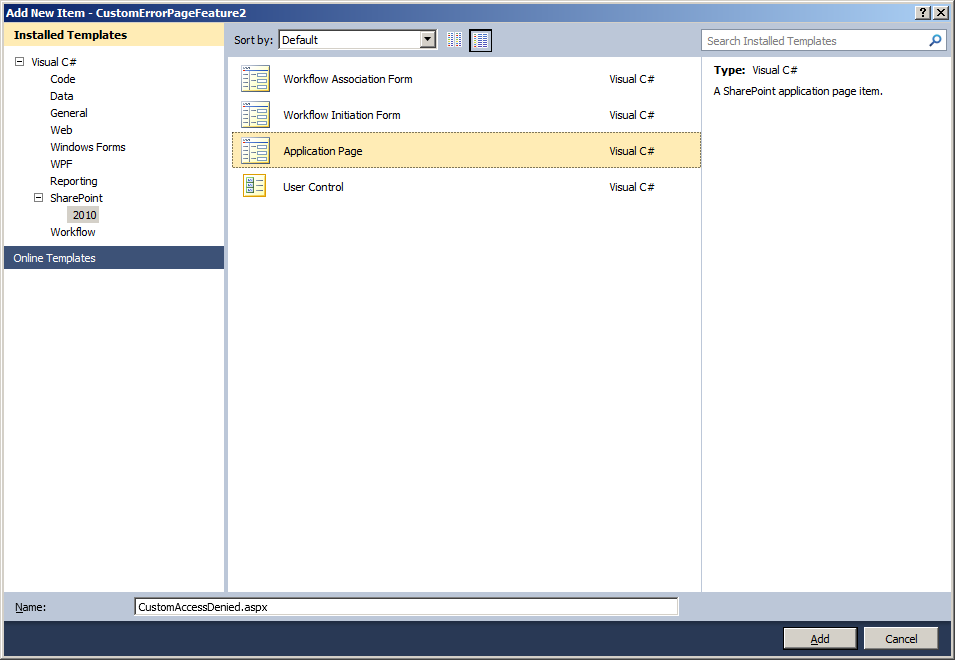Click the Application Page template icon
This screenshot has height=660, width=955.
[x=255, y=150]
